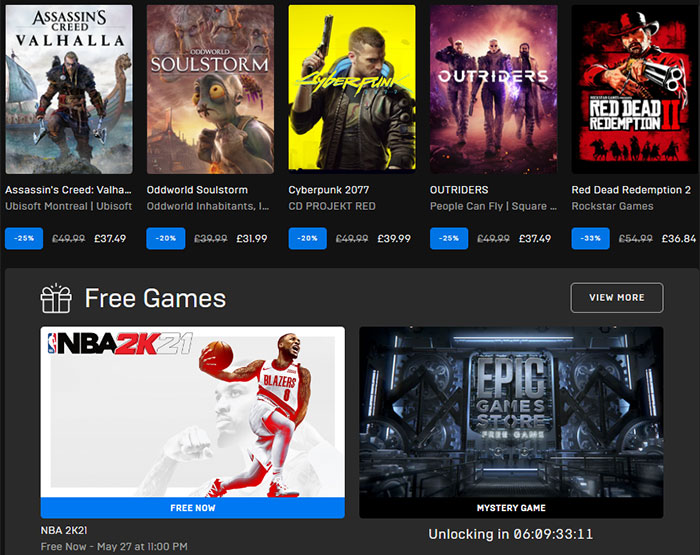Image resolution: width=700 pixels, height=555 pixels.
Task: Click the CD PROJEKT RED publisher text
Action: (x=332, y=206)
